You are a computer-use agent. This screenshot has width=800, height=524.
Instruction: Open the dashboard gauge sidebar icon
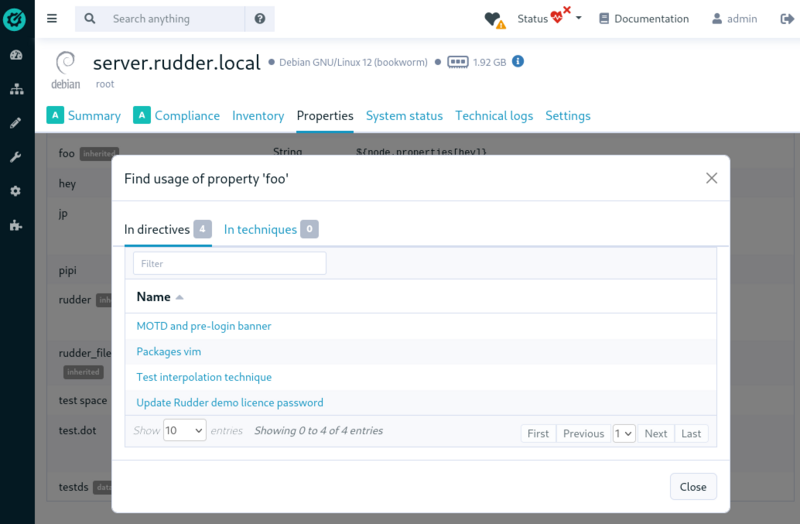(16, 55)
